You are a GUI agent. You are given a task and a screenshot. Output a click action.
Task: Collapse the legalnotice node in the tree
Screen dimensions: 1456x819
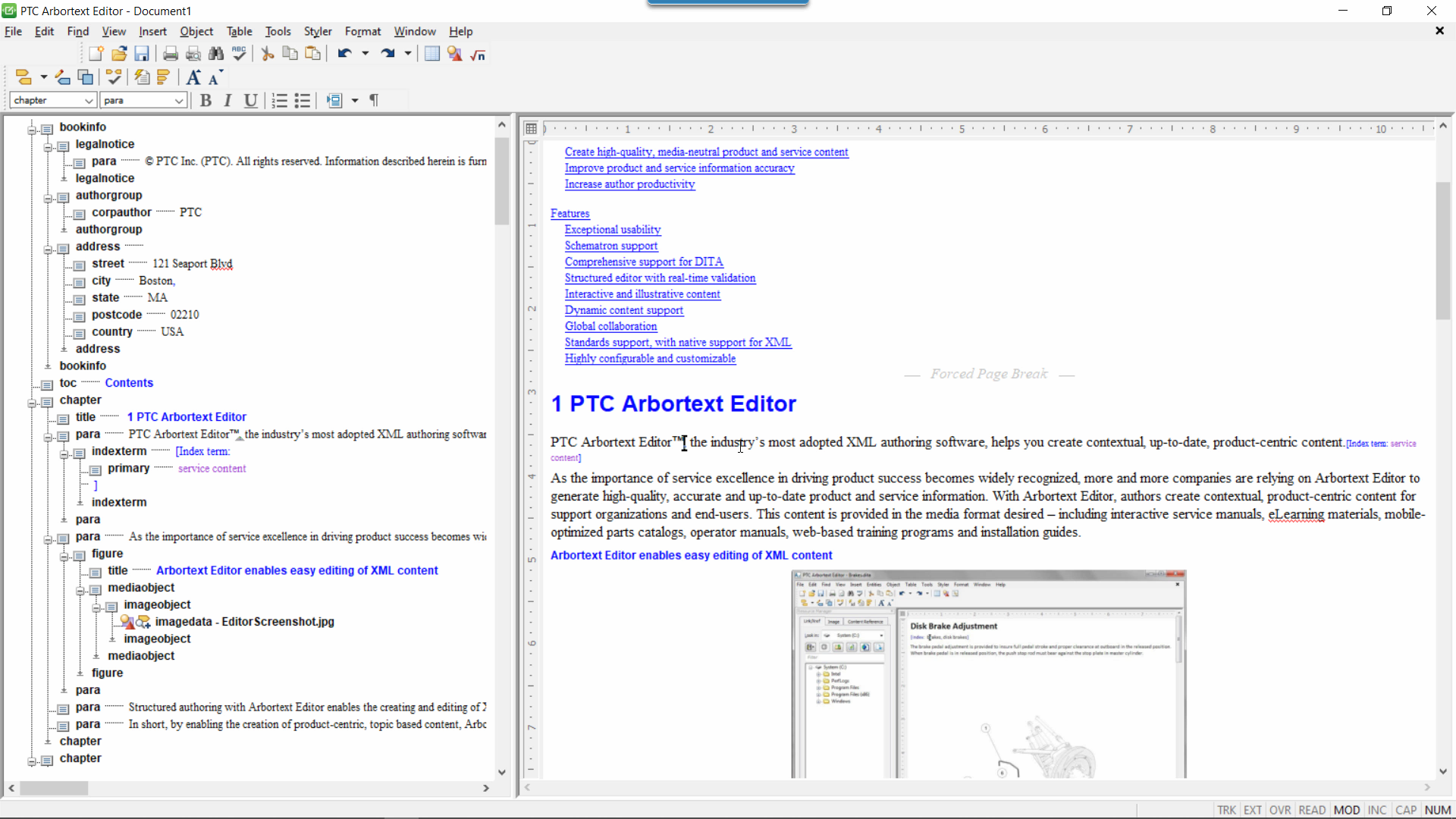click(x=48, y=147)
